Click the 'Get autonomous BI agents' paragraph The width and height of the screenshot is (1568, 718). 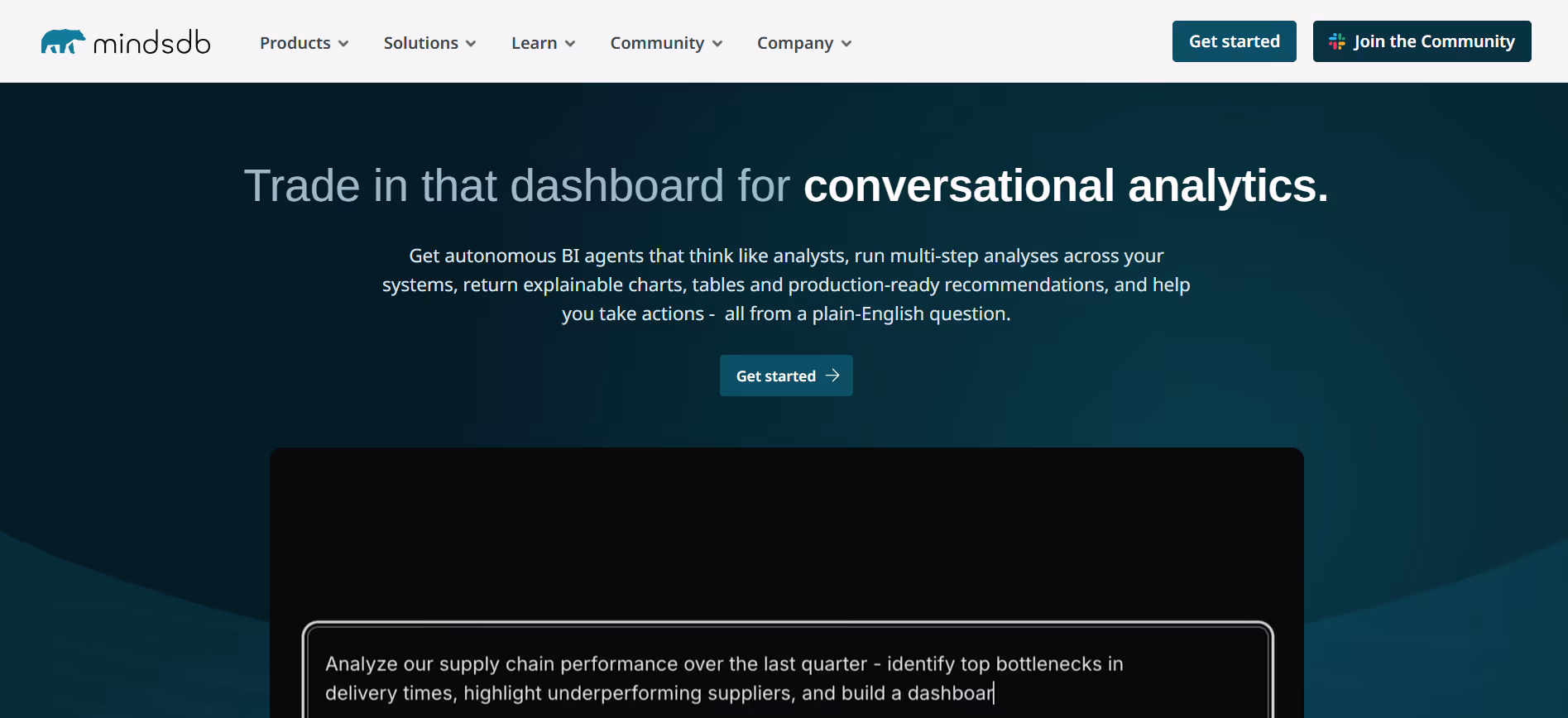(786, 285)
